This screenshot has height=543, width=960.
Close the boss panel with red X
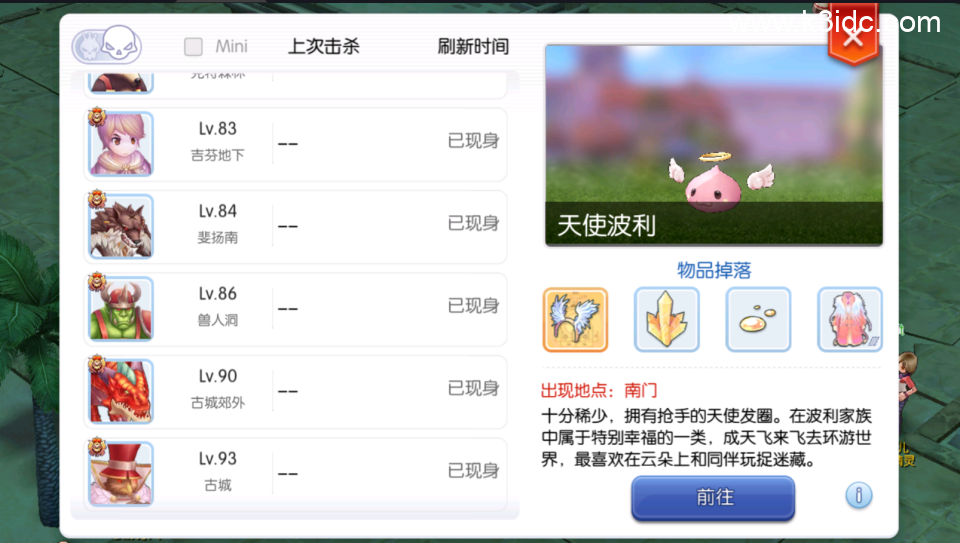853,37
